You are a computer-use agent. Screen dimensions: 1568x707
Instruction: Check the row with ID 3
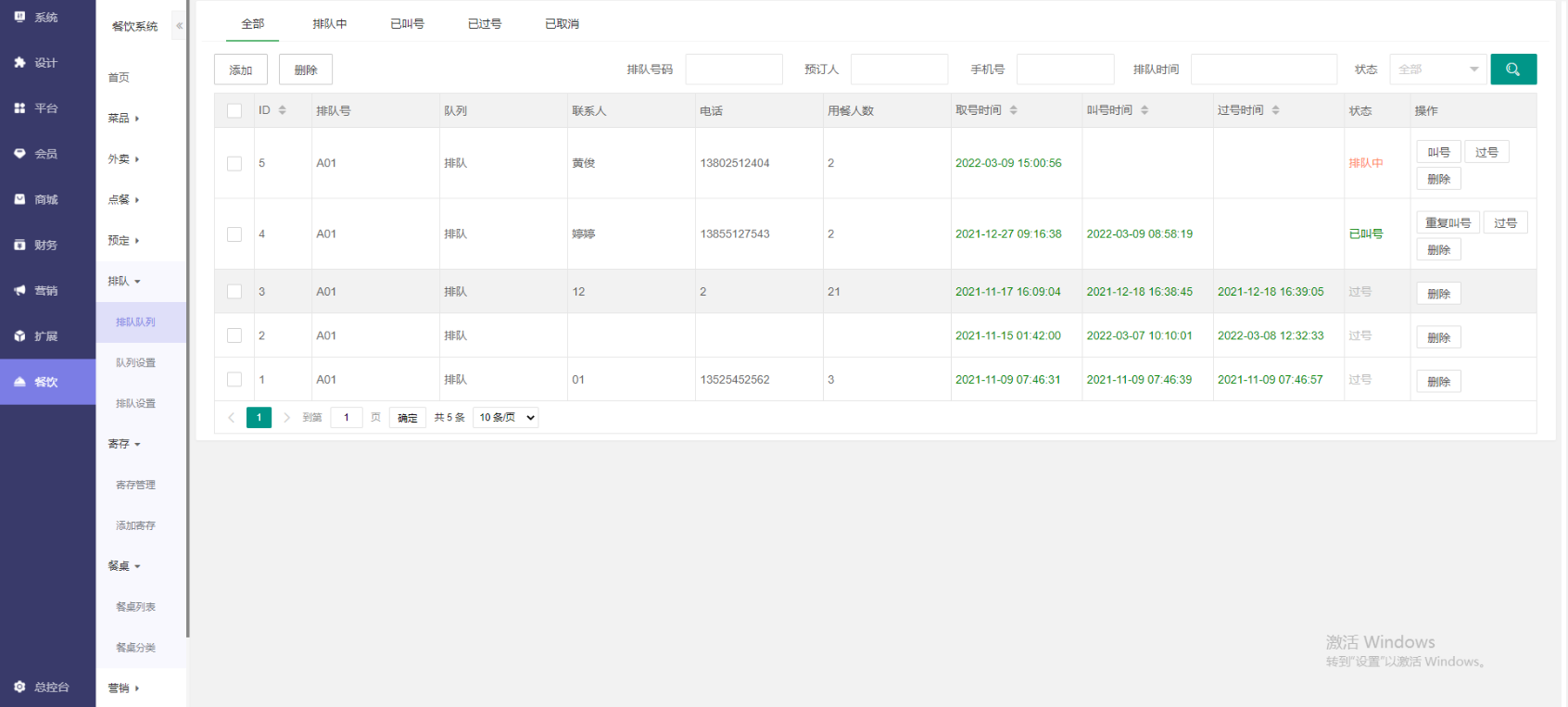pyautogui.click(x=234, y=292)
